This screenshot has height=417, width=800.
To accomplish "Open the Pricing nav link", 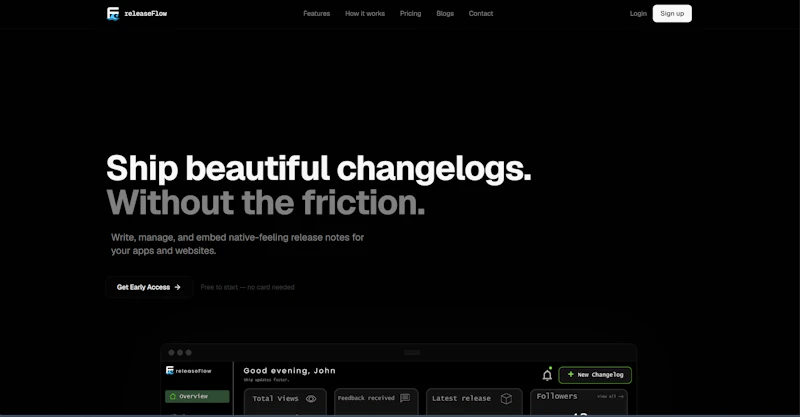I will [410, 14].
